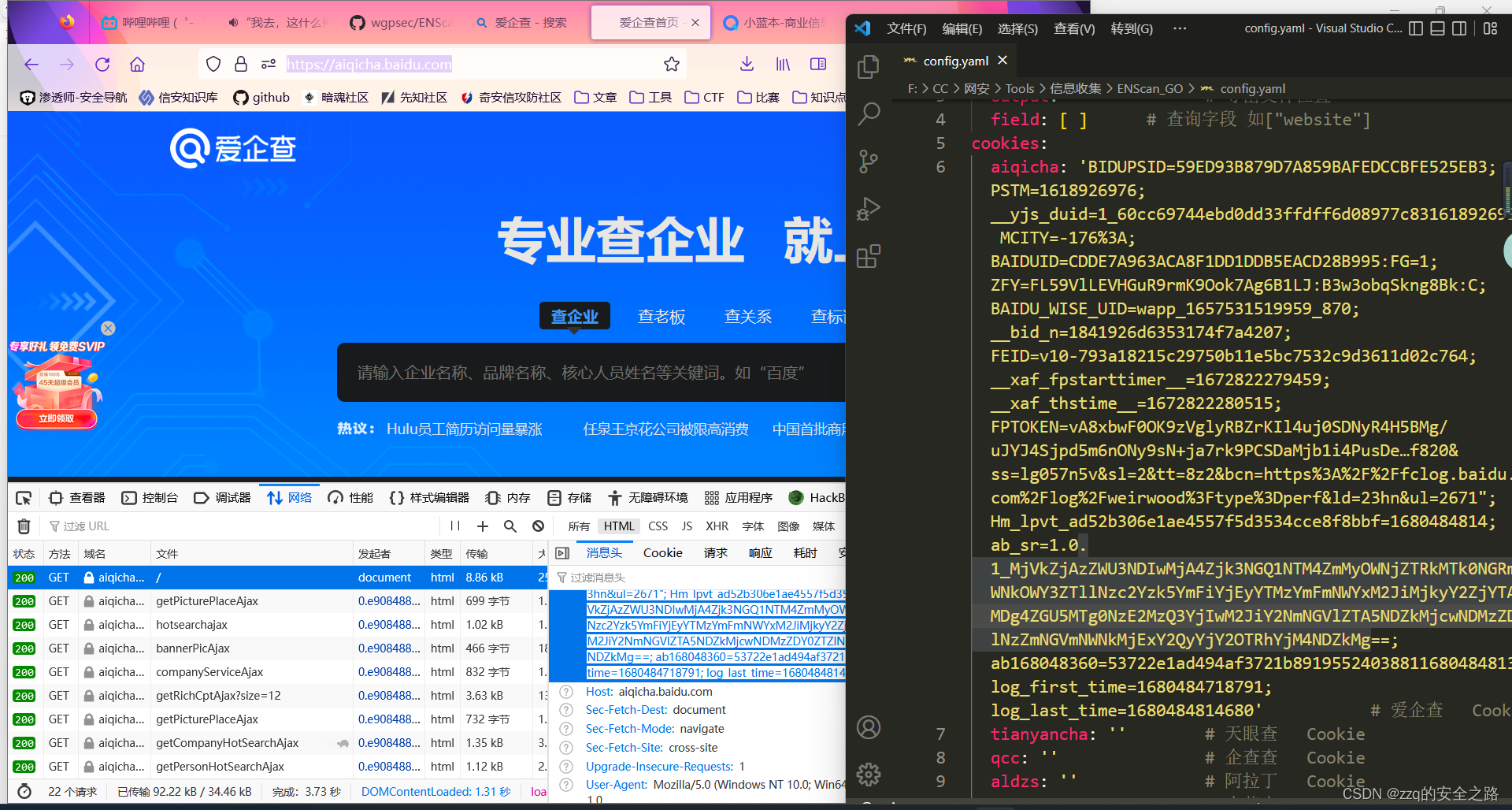Screen dimensions: 1512x810
Task: Clear network requests with the trash icon
Action: coord(24,526)
